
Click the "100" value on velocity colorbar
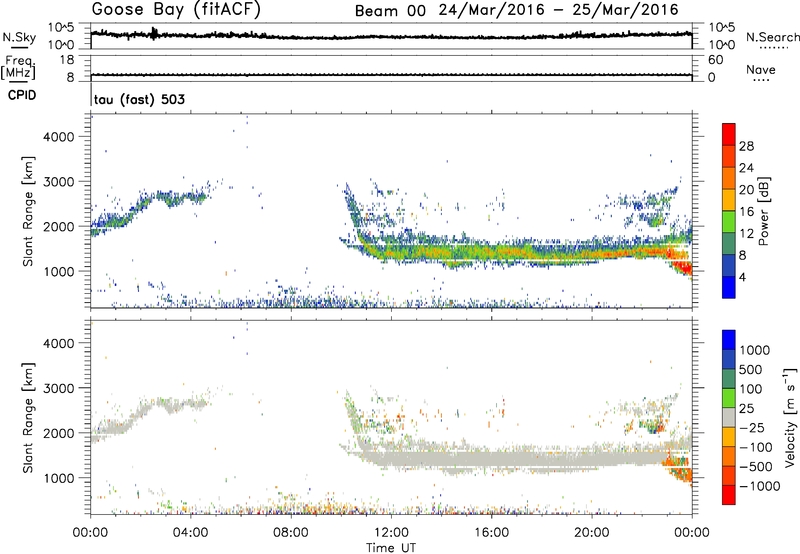pos(751,389)
